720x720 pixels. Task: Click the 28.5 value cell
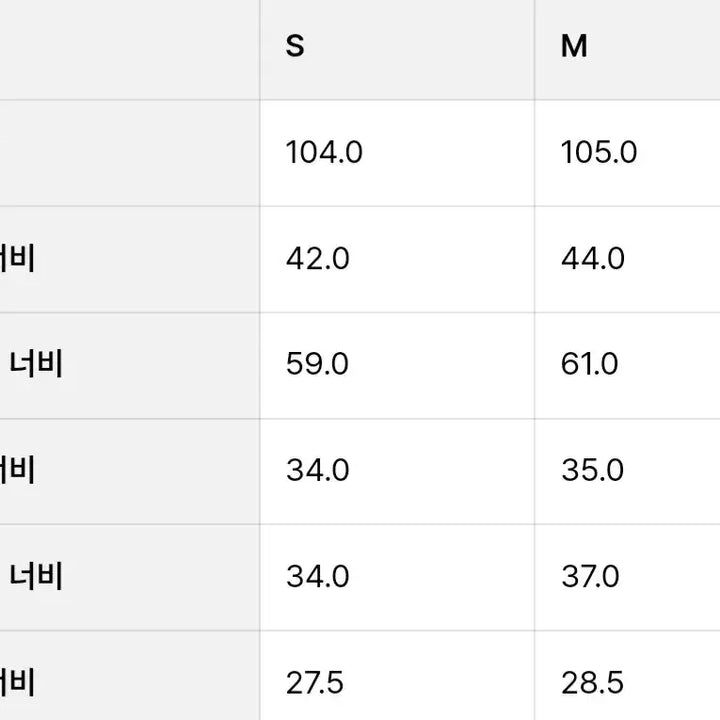593,683
